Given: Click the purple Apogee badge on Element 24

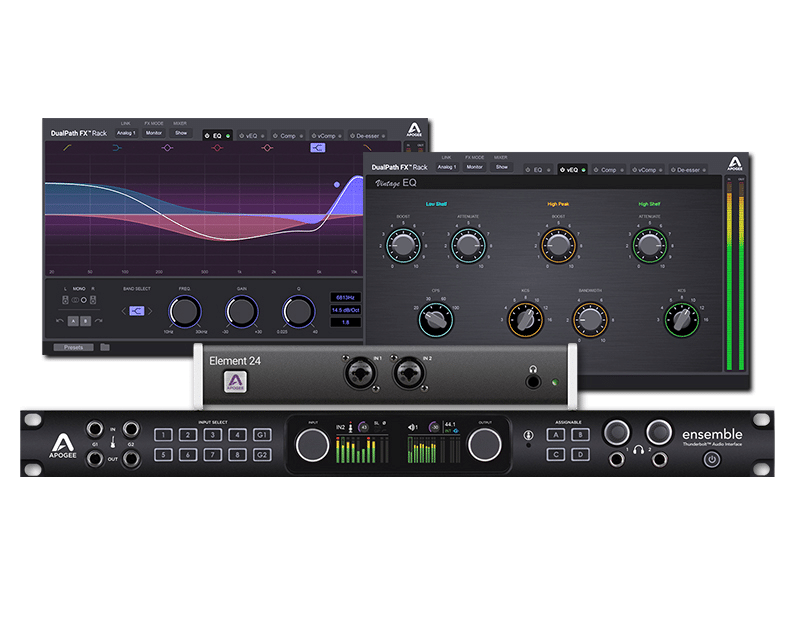Looking at the screenshot, I should click(x=235, y=382).
